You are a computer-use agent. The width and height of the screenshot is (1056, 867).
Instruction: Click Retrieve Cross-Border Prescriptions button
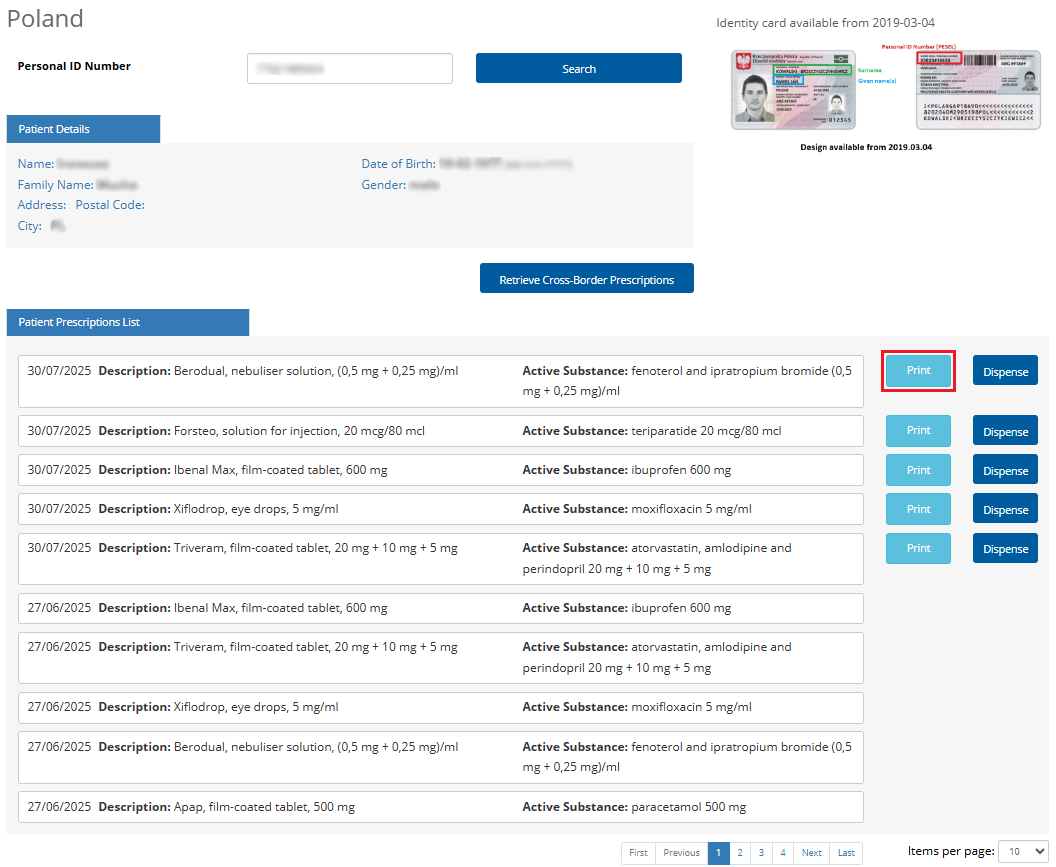coord(586,279)
